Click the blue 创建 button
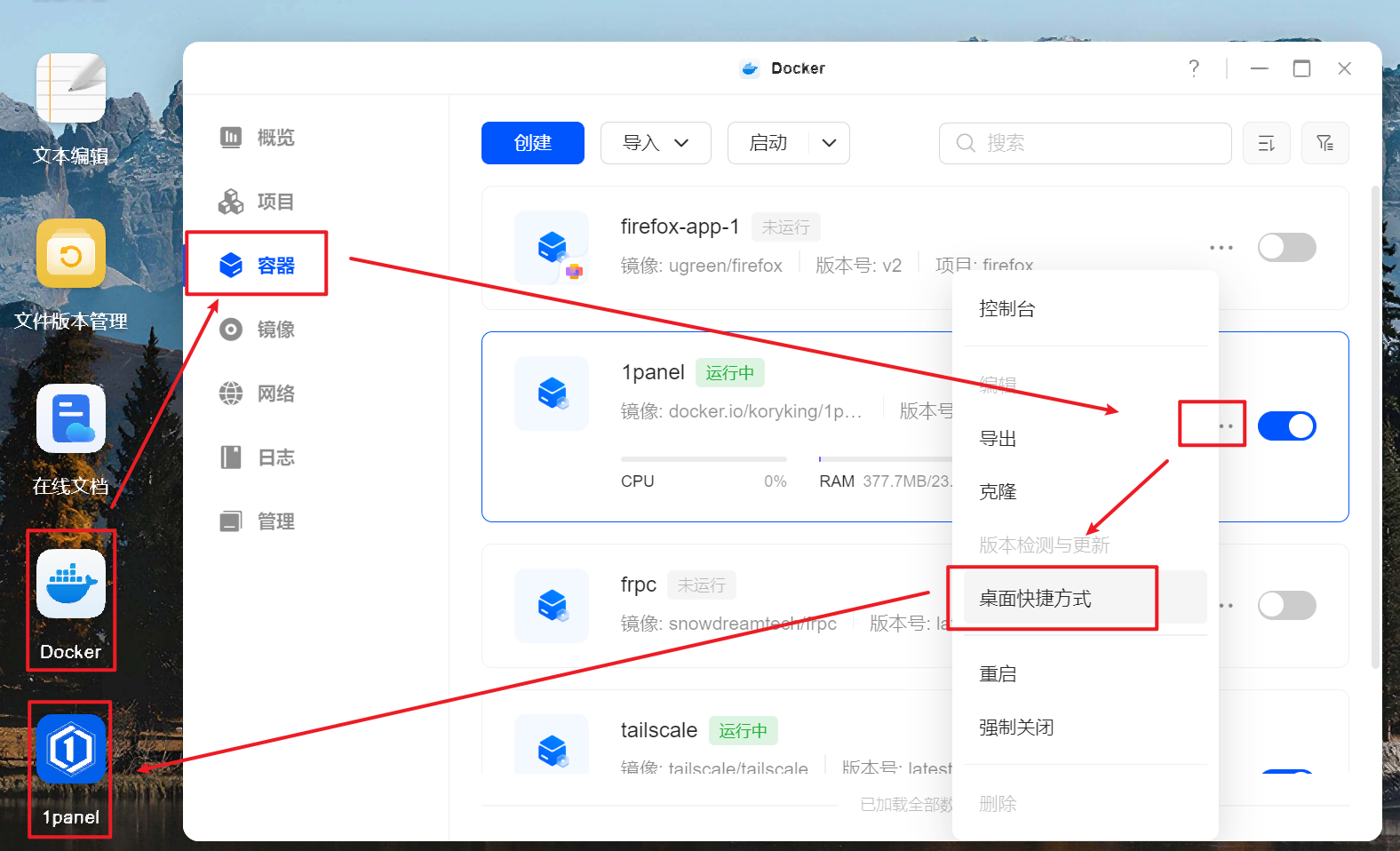The width and height of the screenshot is (1400, 851). tap(532, 143)
